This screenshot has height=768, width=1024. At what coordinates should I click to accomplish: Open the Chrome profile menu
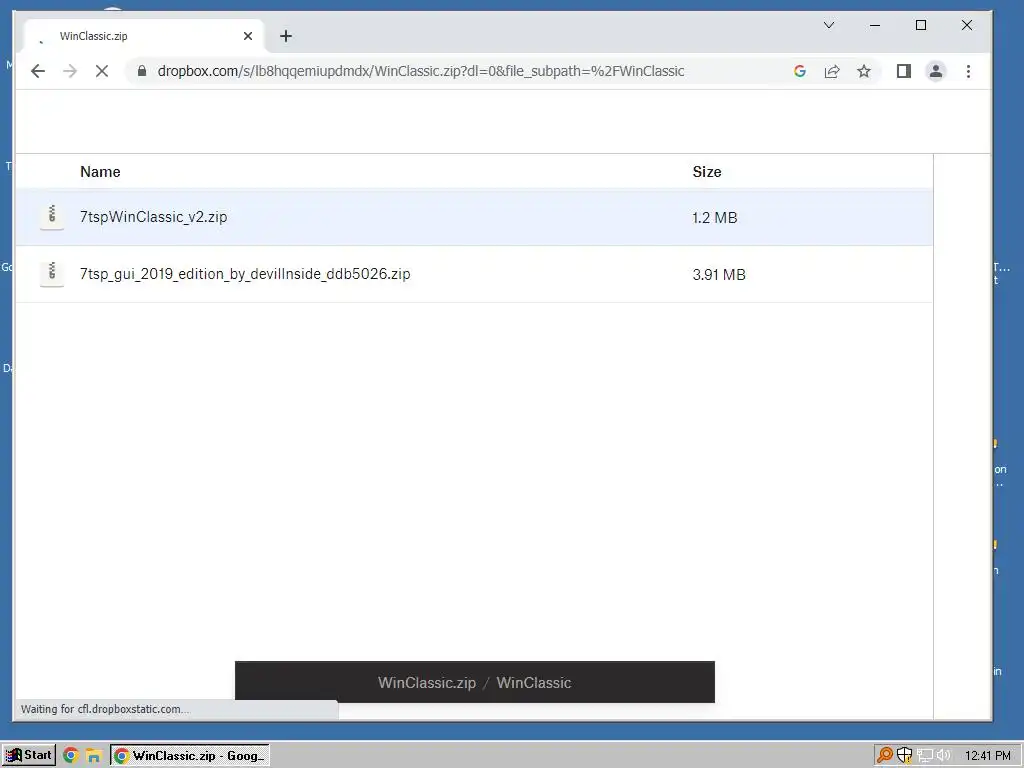pyautogui.click(x=936, y=71)
